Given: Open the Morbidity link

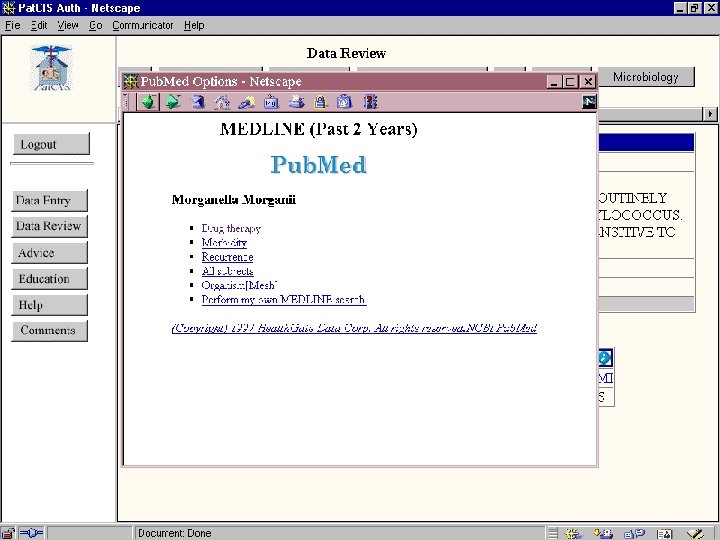Looking at the screenshot, I should tap(224, 242).
